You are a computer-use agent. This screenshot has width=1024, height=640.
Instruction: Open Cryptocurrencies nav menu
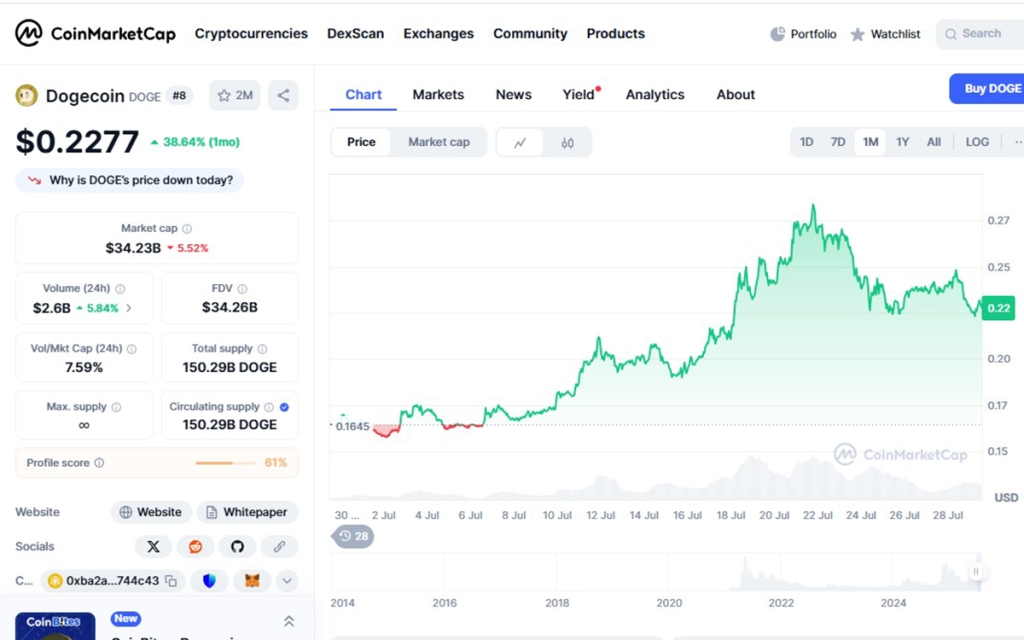pyautogui.click(x=251, y=33)
